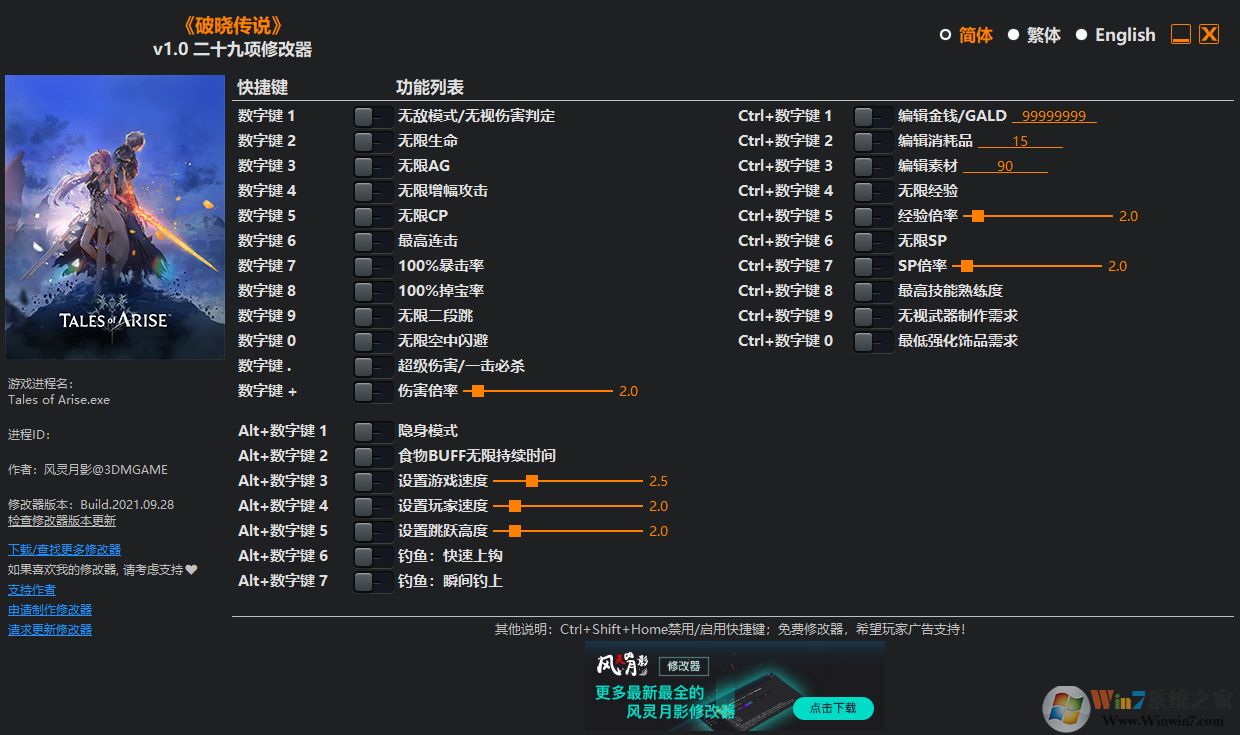Open 下载/查找更多修改器 link

click(x=63, y=549)
